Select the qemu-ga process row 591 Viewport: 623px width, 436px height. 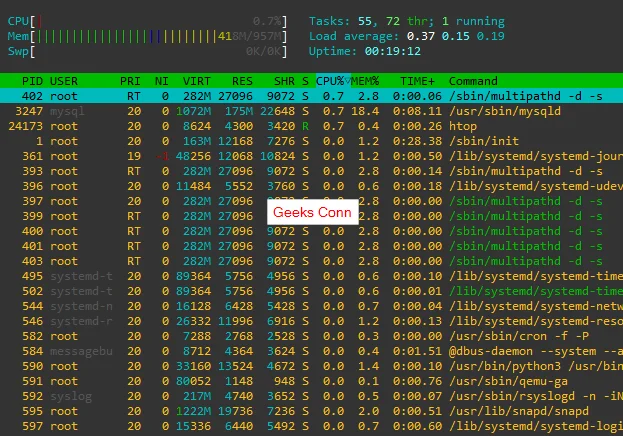pos(312,381)
